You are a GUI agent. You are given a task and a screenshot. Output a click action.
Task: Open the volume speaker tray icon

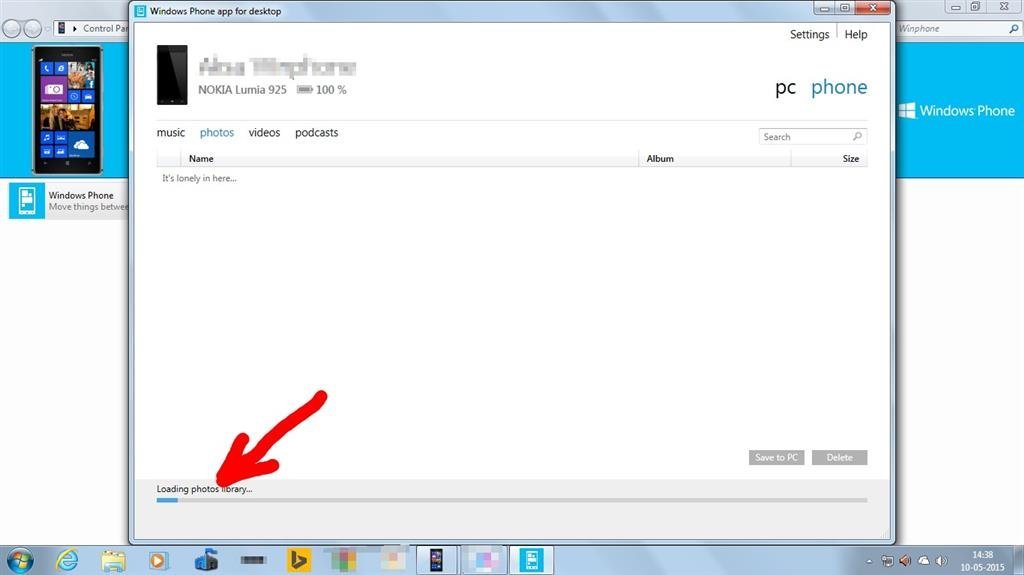[941, 561]
